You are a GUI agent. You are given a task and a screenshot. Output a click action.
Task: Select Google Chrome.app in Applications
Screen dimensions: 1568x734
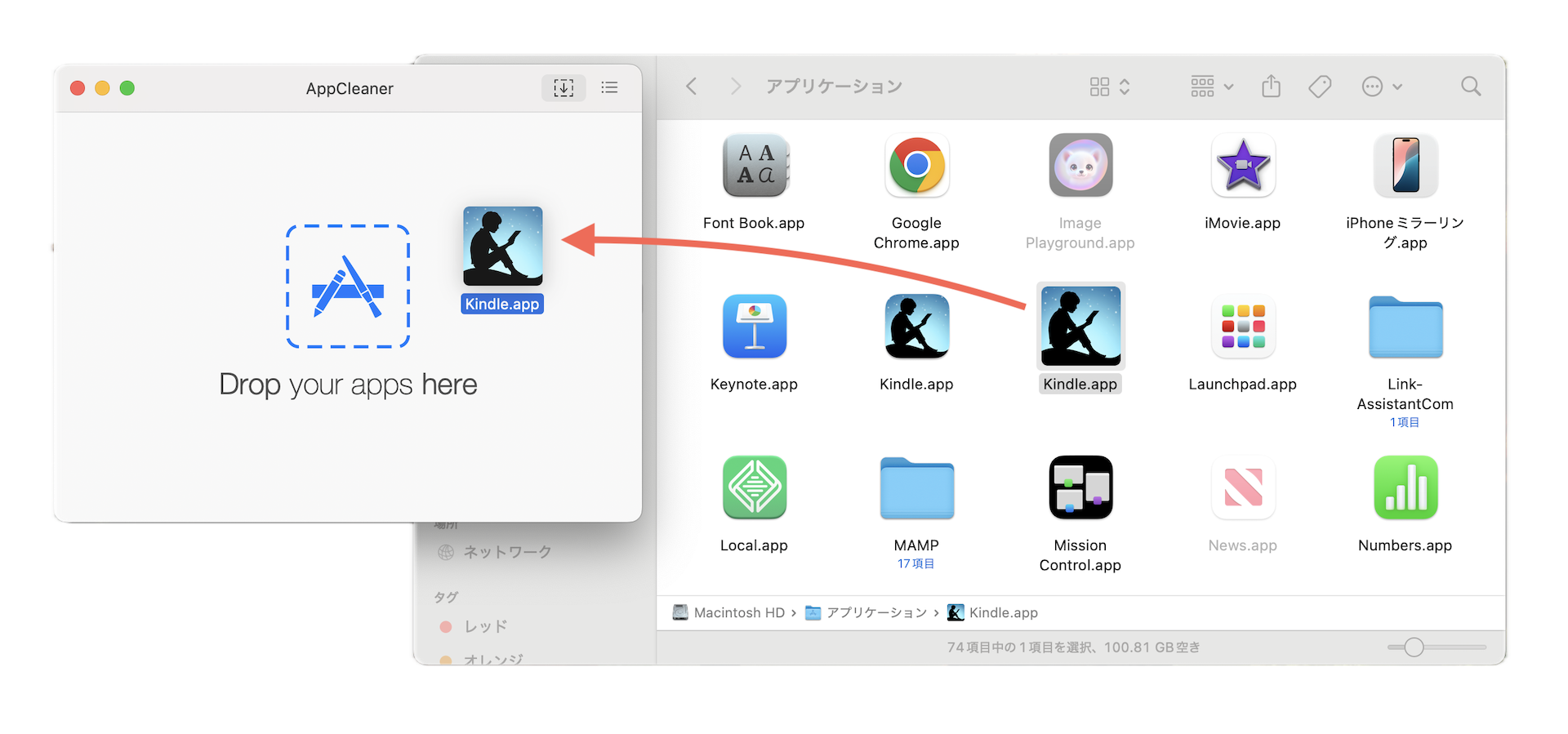[x=916, y=167]
